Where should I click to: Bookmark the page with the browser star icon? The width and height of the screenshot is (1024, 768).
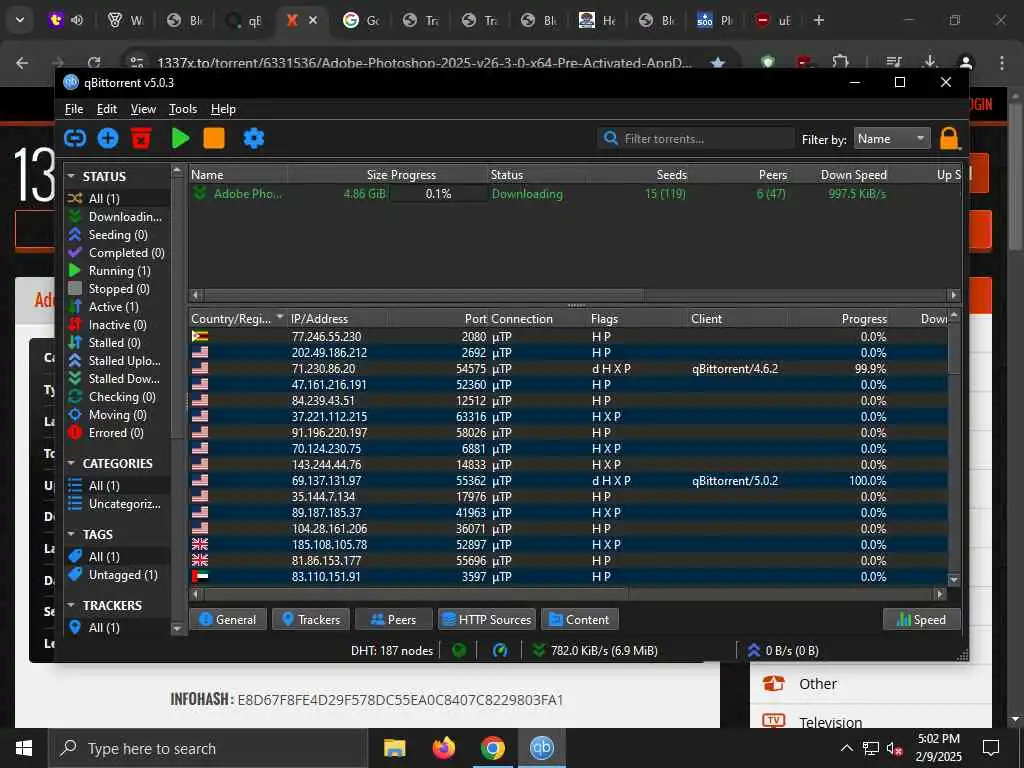(x=718, y=63)
